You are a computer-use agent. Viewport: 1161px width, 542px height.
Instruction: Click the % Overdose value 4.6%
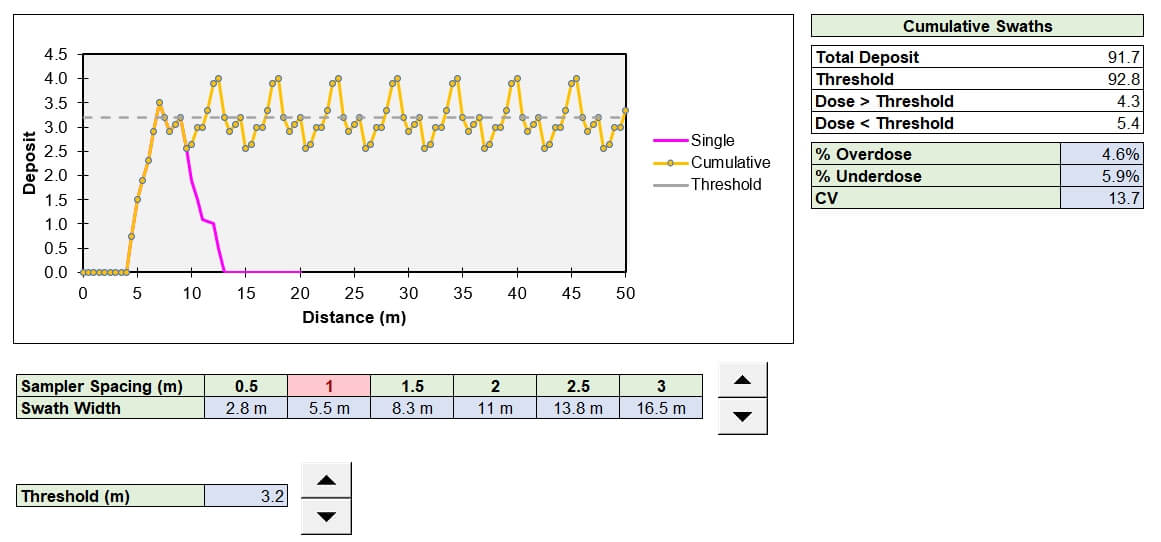[1101, 154]
